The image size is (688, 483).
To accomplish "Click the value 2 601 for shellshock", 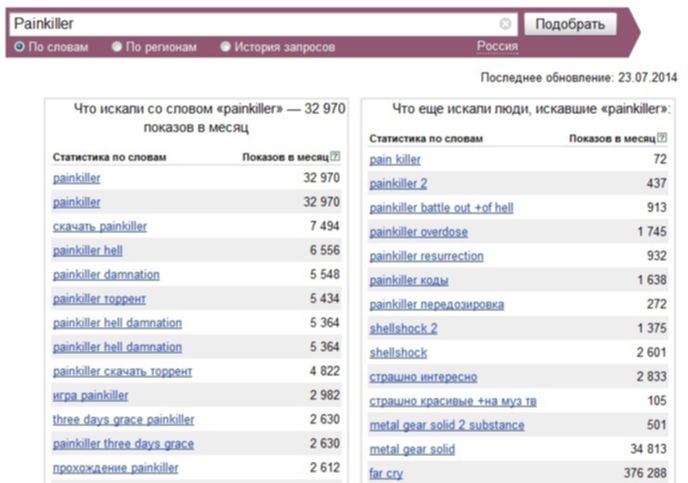I will (652, 352).
